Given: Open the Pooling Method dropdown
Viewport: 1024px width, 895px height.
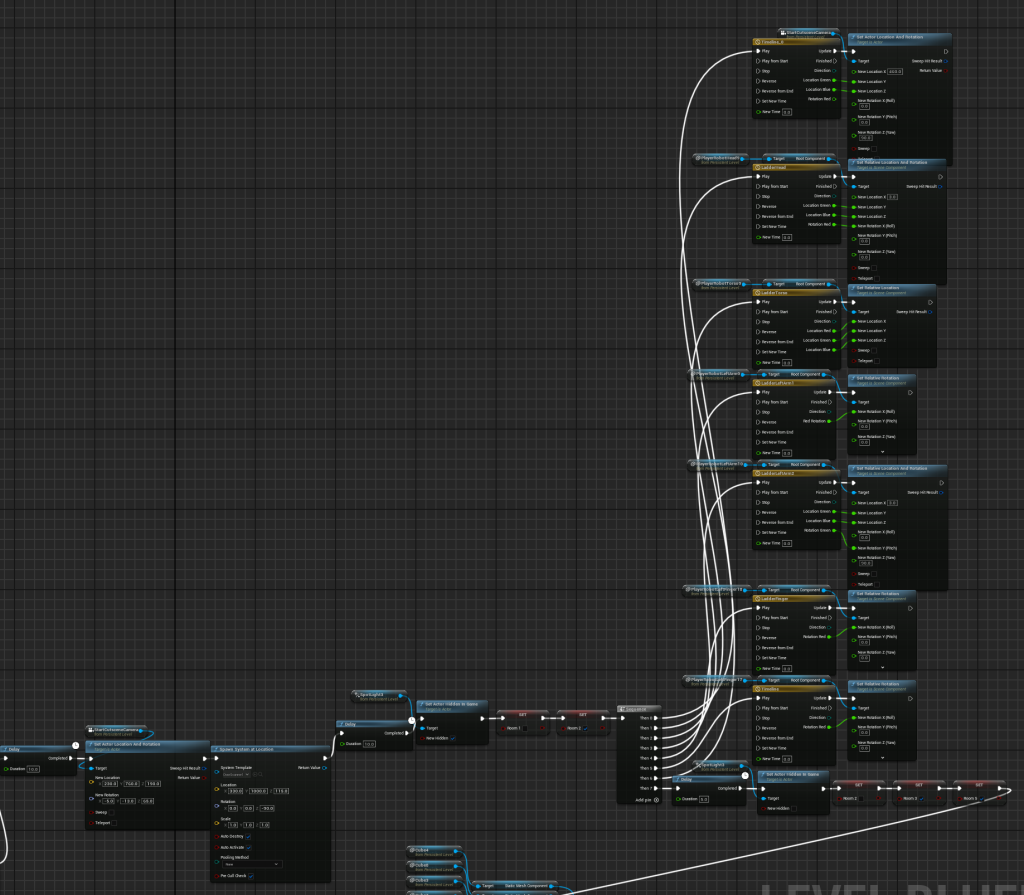Looking at the screenshot, I should coord(252,864).
